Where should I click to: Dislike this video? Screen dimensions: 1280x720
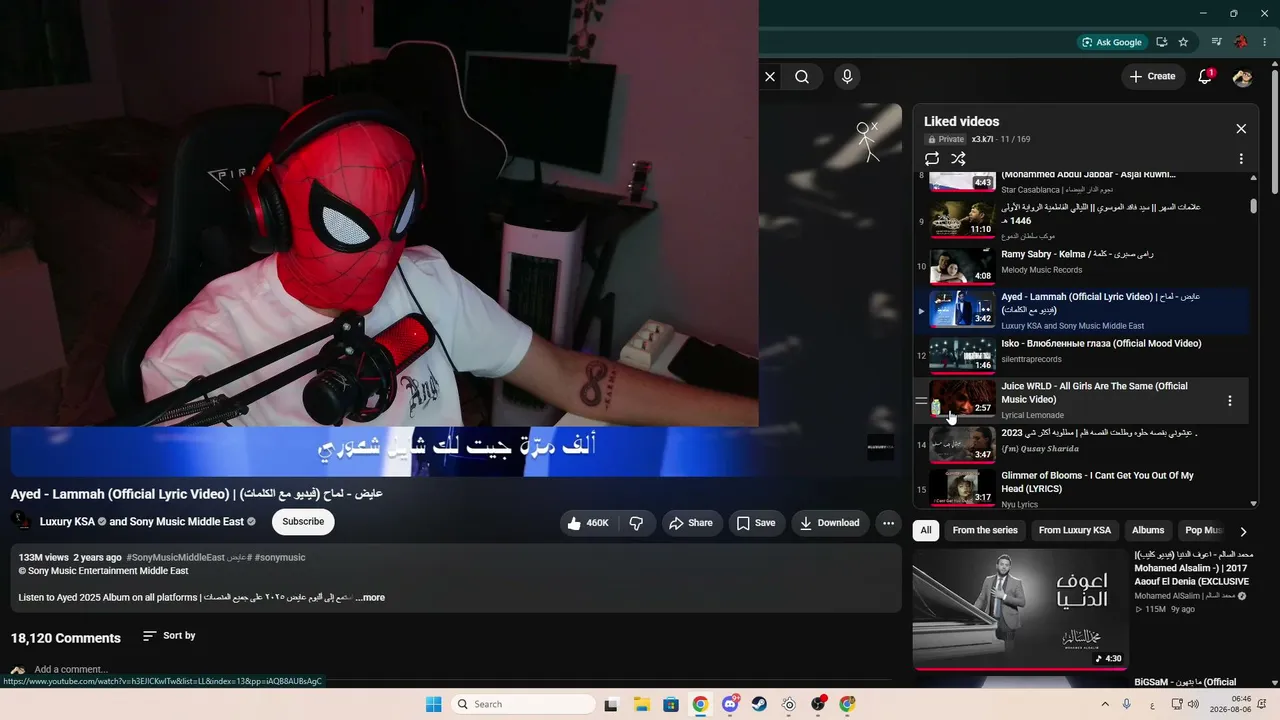(x=636, y=523)
